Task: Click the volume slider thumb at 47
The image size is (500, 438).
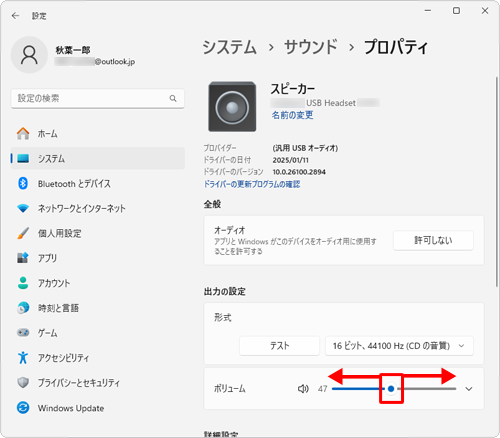Action: (x=391, y=389)
